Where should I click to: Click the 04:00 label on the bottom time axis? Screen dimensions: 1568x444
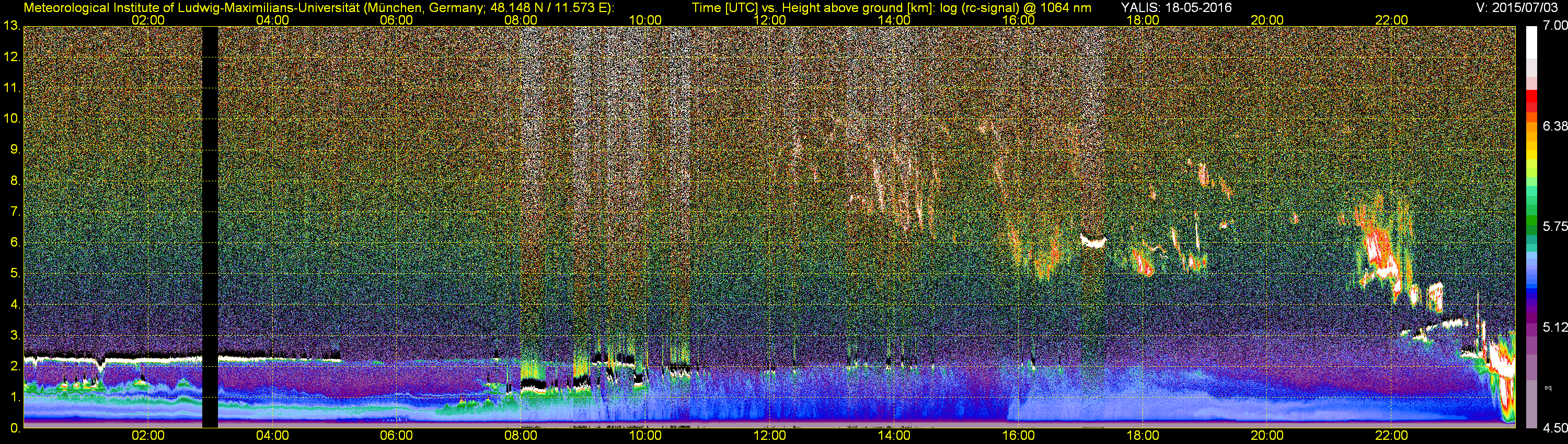272,436
